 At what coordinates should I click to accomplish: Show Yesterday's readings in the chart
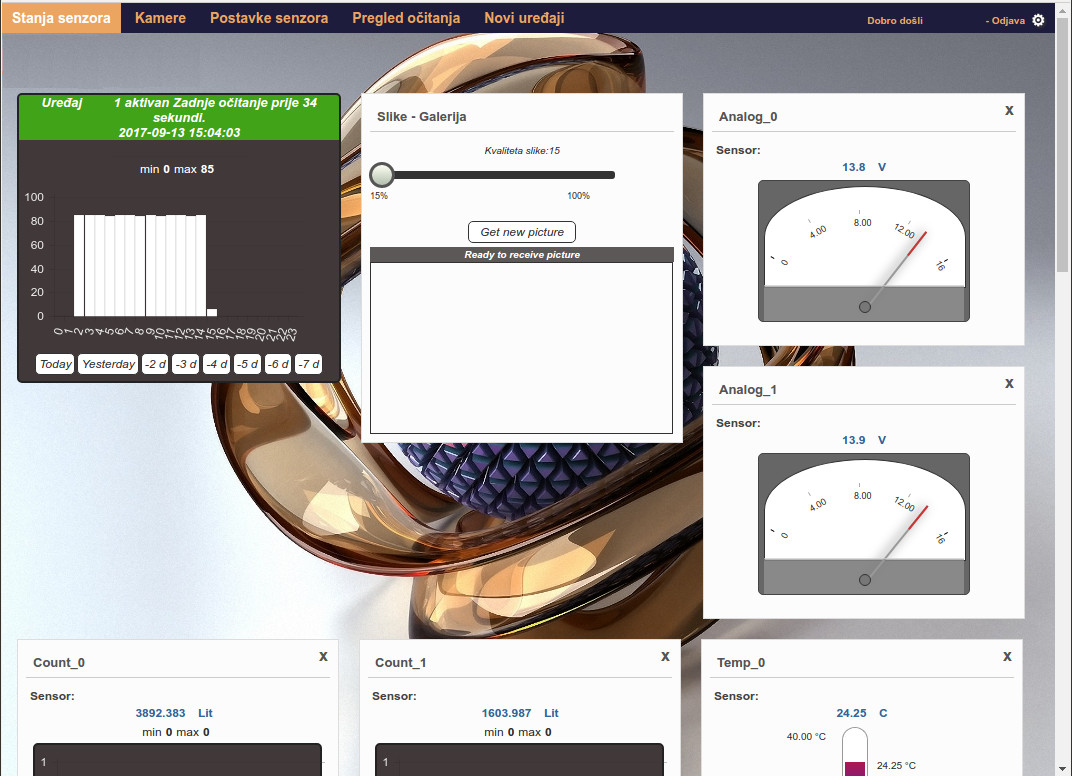pos(108,364)
